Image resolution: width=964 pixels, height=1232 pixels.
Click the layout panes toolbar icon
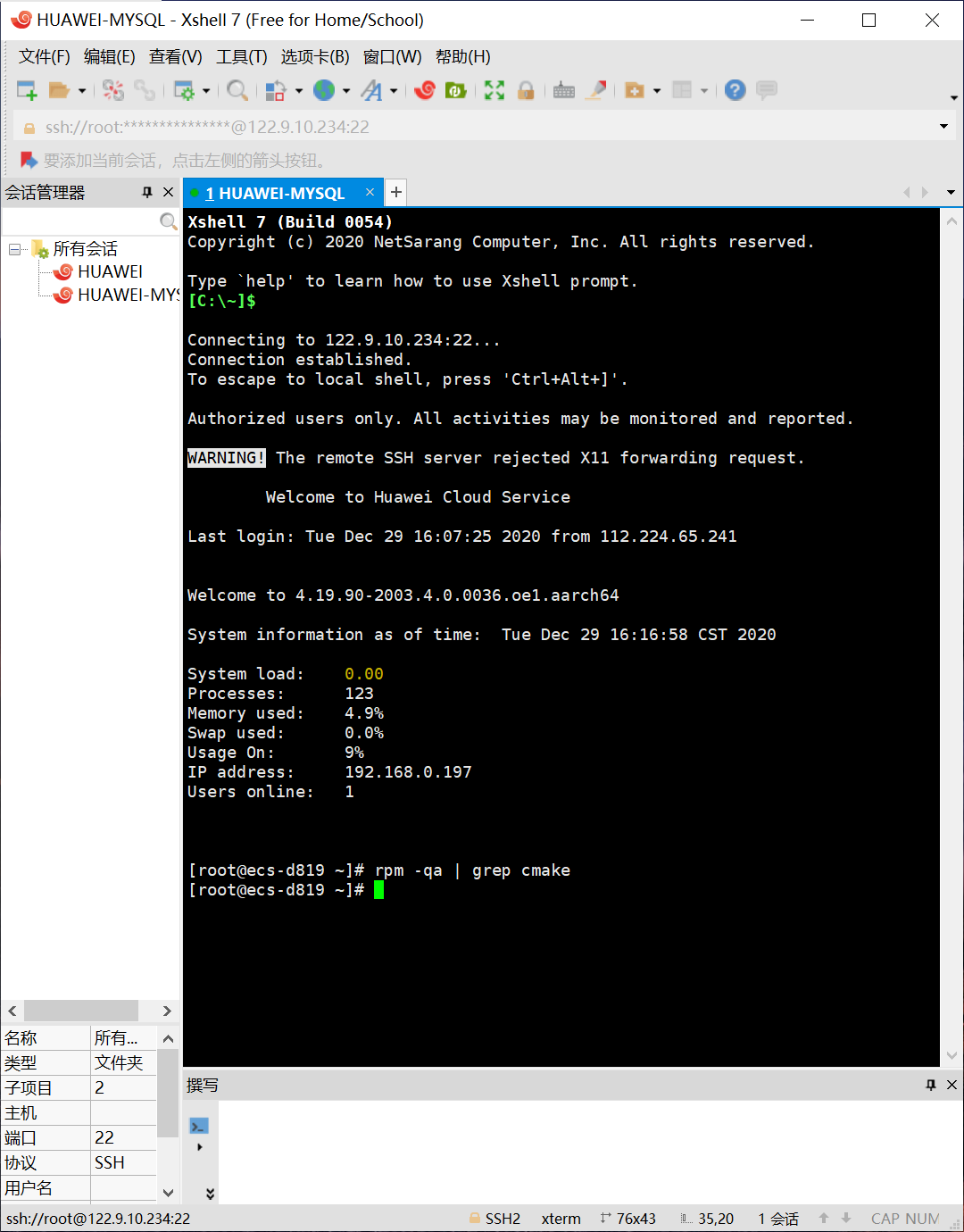tap(682, 90)
